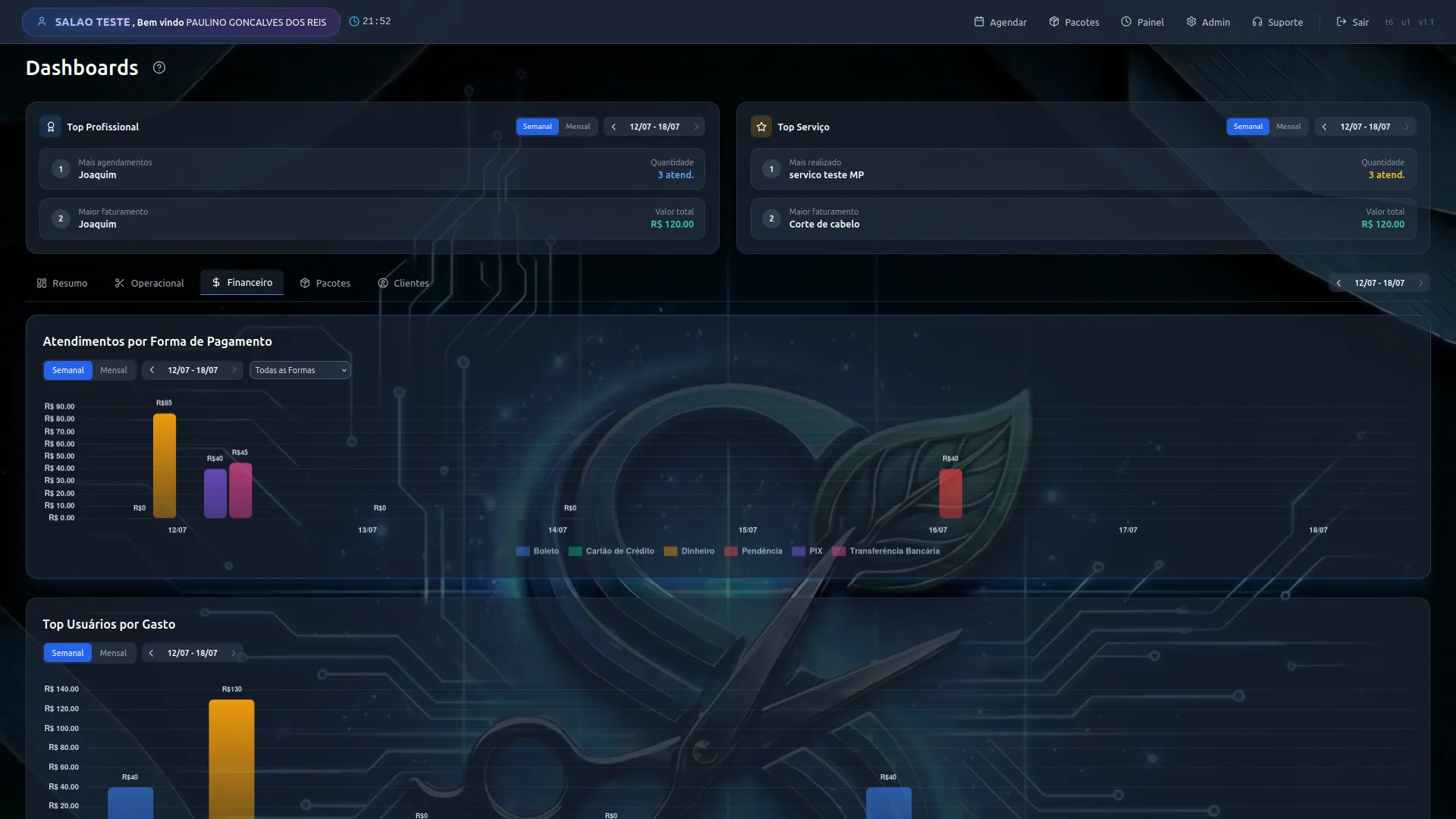Open the Operacional tab

point(149,283)
